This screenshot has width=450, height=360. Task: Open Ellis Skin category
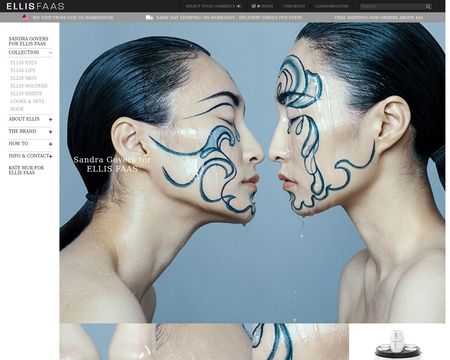(23, 78)
